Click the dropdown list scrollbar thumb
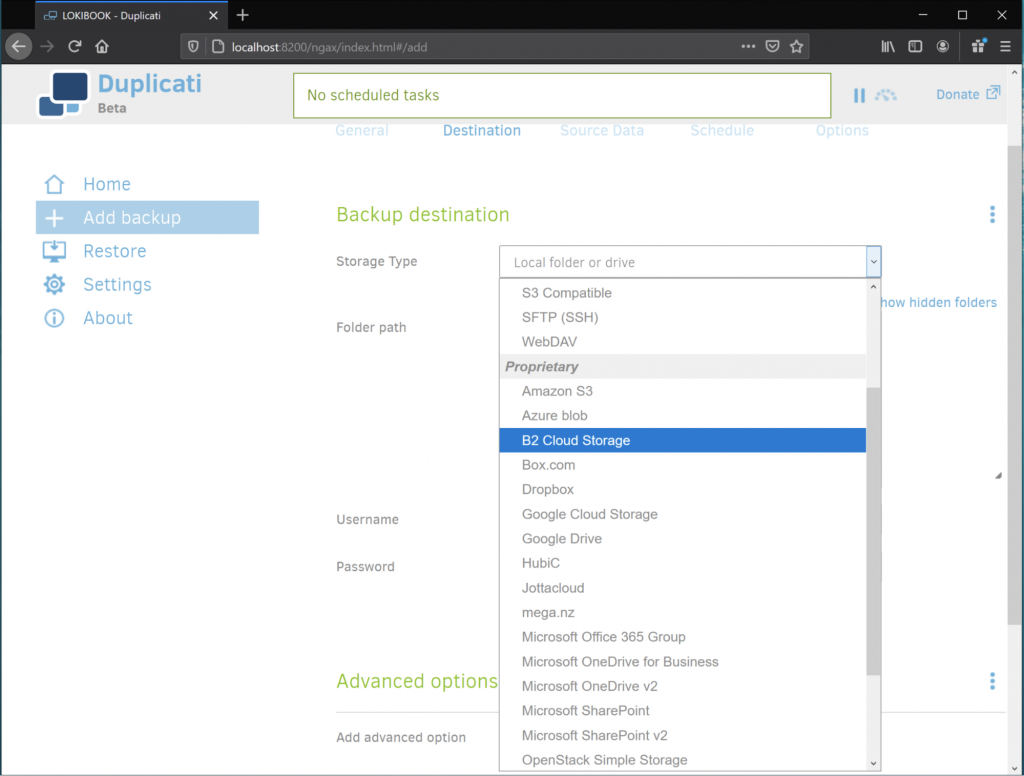 click(x=873, y=531)
